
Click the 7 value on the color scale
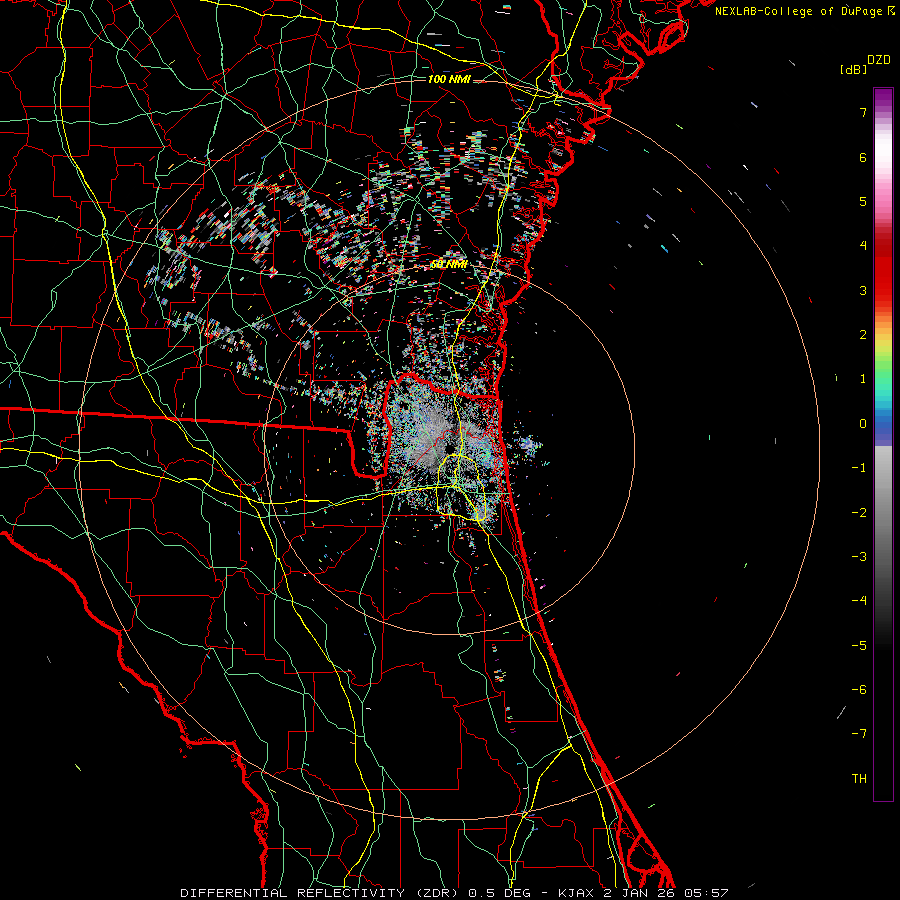[x=863, y=112]
